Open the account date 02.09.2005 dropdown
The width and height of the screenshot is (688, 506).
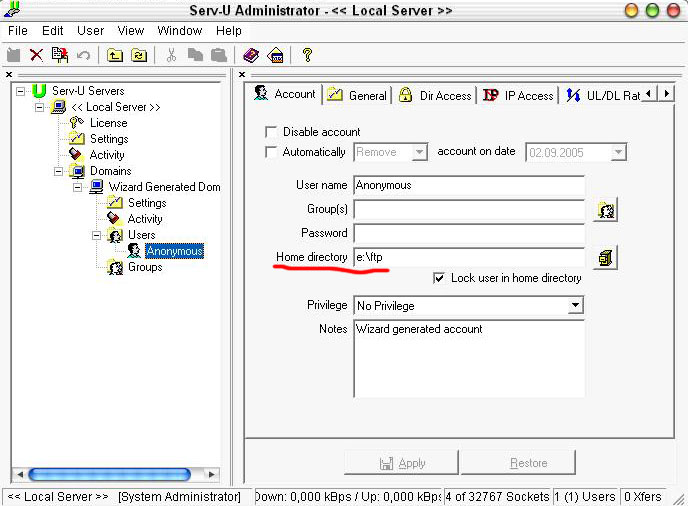click(618, 152)
